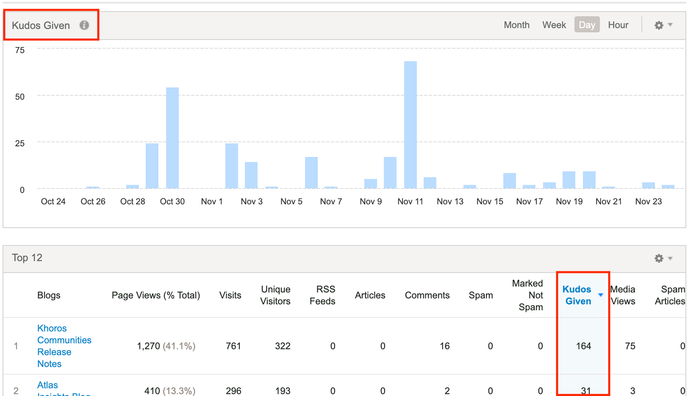Select the Day granularity button
Viewport: 688px width, 396px height.
pyautogui.click(x=587, y=25)
